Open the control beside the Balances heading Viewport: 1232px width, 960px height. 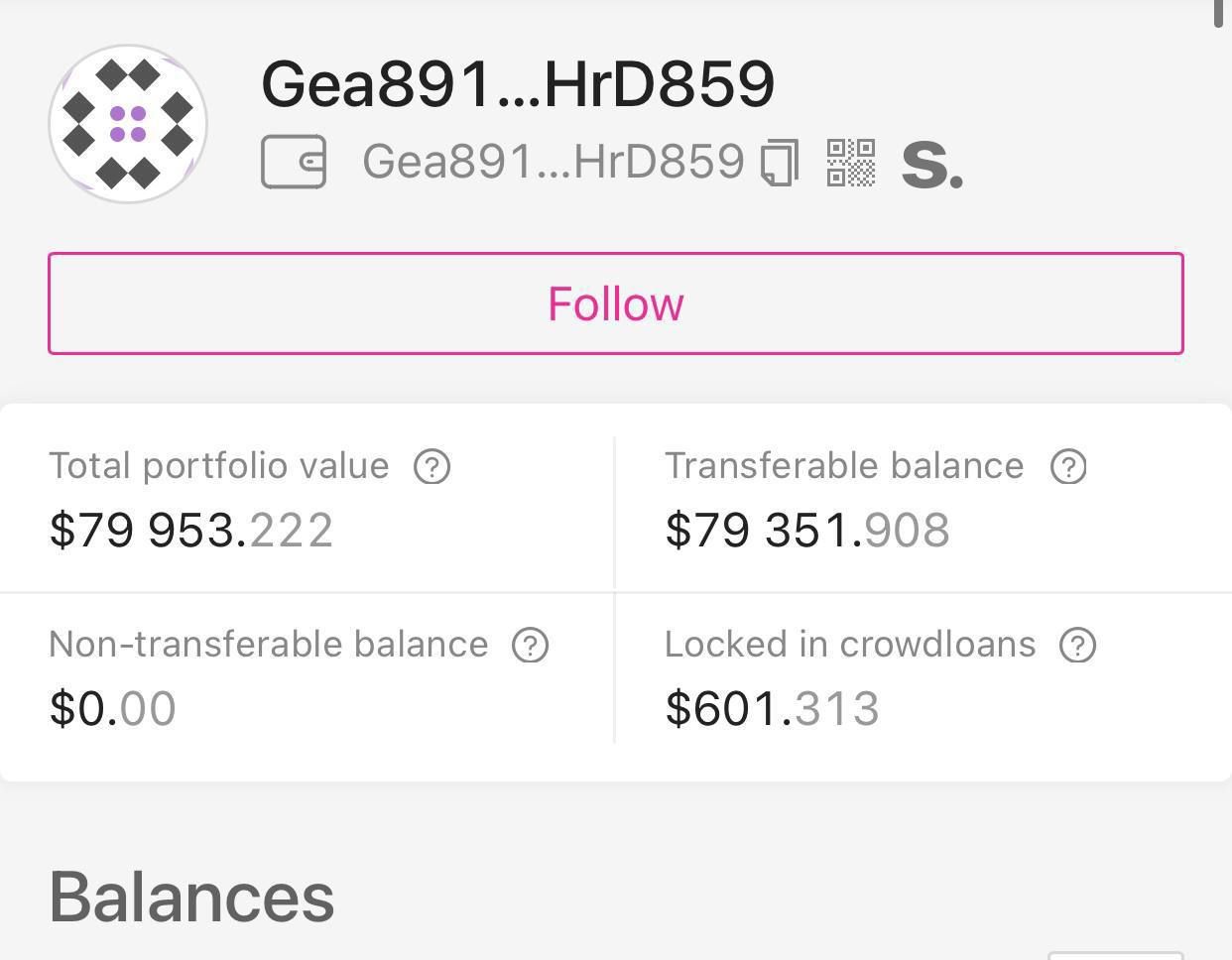pyautogui.click(x=1116, y=955)
